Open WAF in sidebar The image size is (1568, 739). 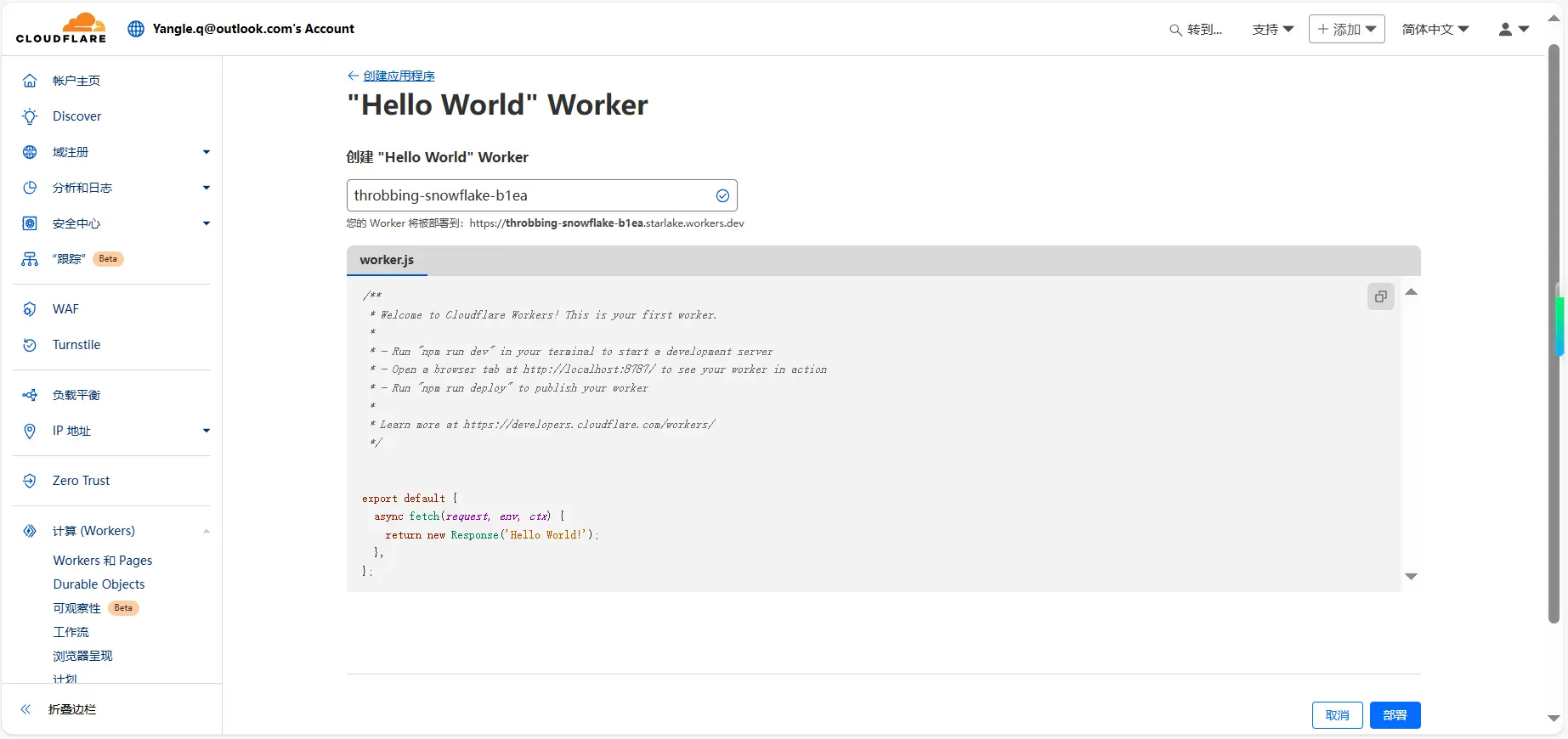click(65, 309)
